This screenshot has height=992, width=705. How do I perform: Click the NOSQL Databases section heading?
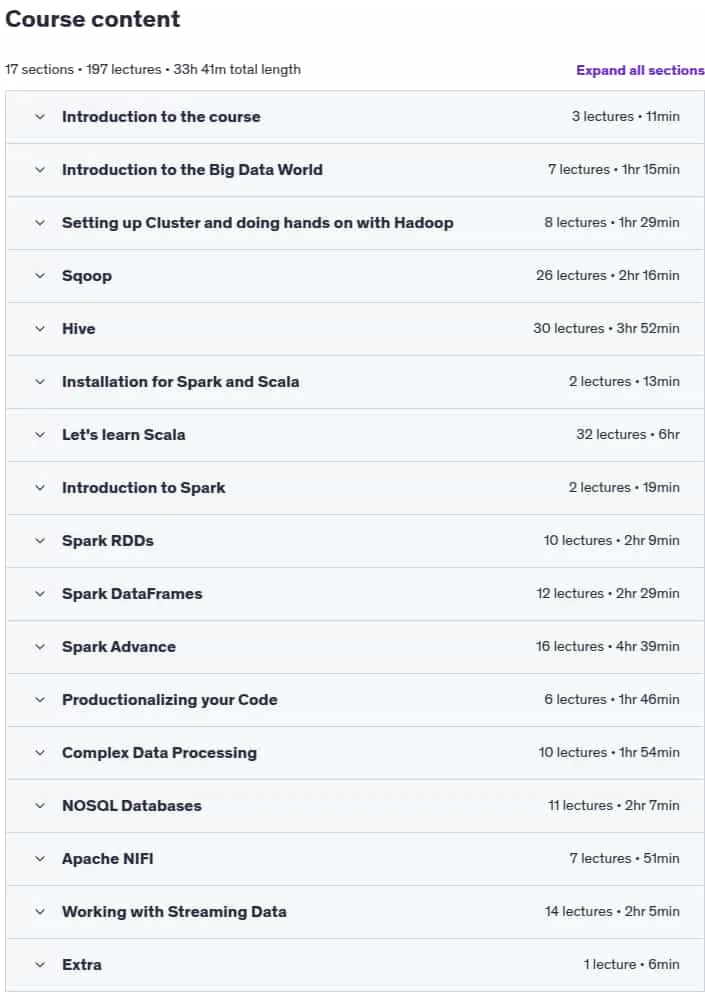click(x=132, y=805)
